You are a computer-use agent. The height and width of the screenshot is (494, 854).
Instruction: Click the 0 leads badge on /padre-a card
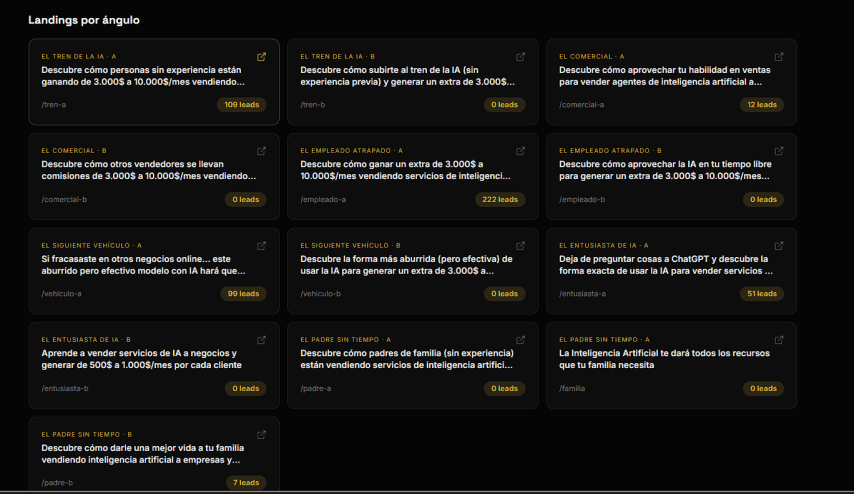[504, 388]
